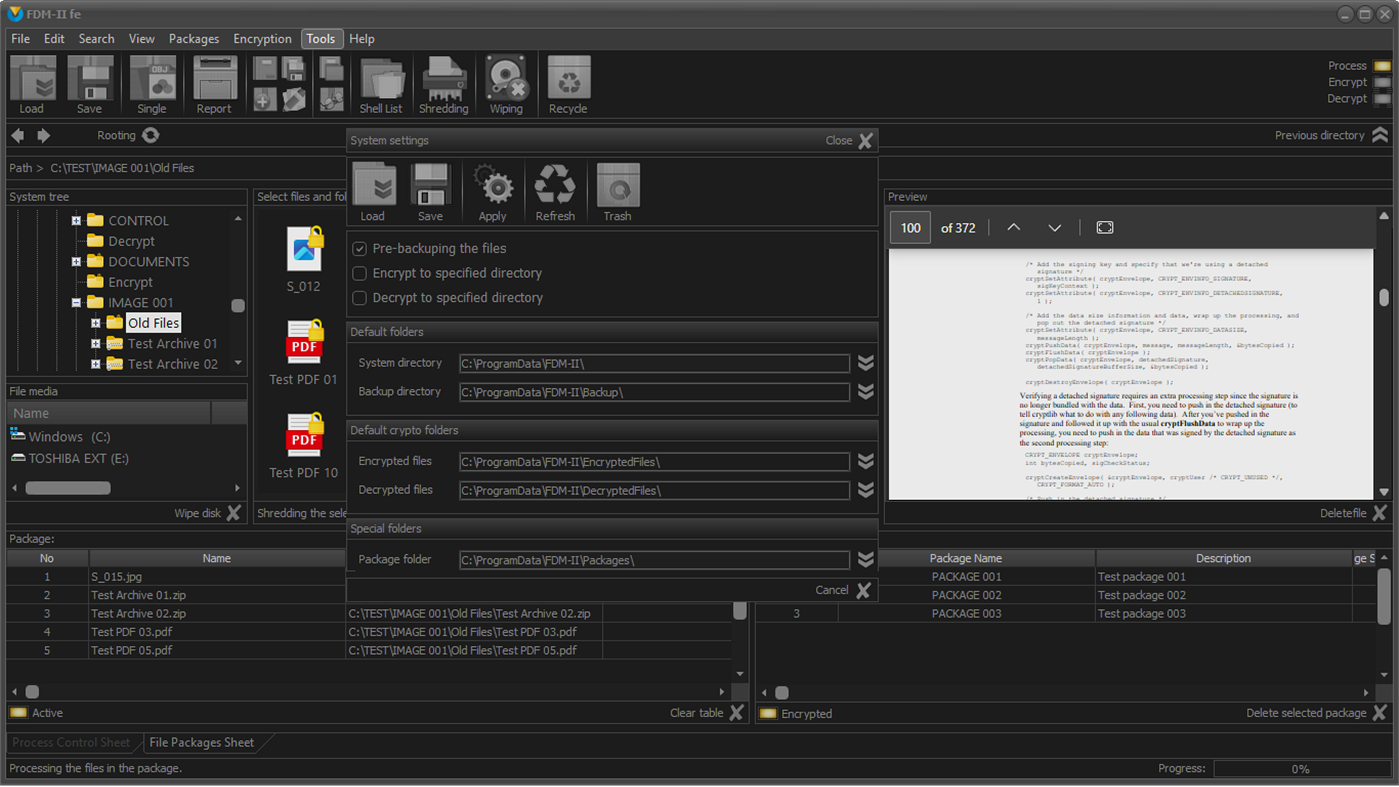Open the Encryption menu

(x=262, y=39)
